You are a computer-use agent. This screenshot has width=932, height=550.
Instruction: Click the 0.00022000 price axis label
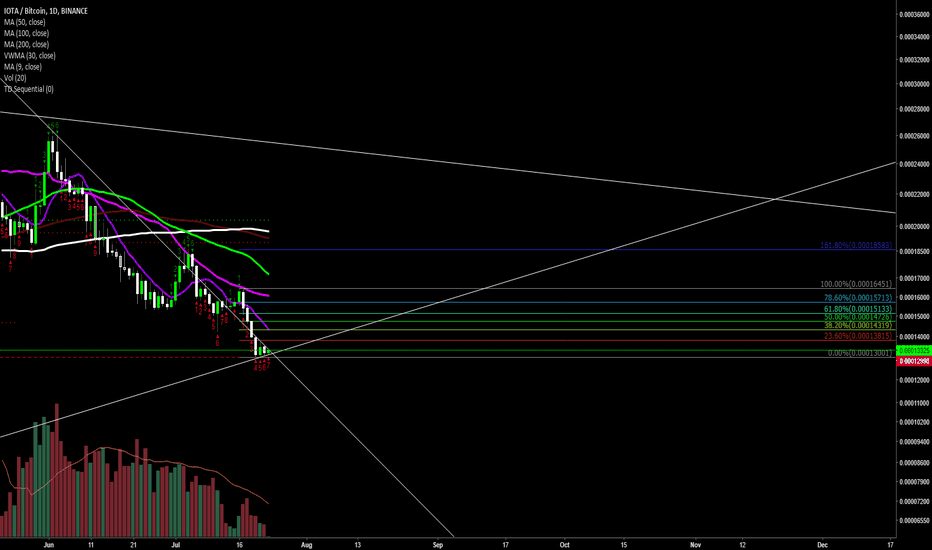tap(914, 194)
